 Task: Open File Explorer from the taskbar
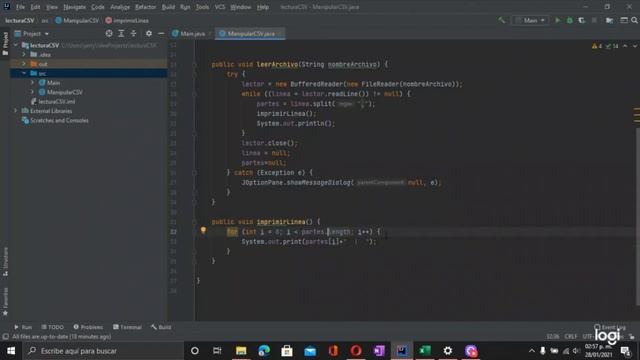coord(241,351)
